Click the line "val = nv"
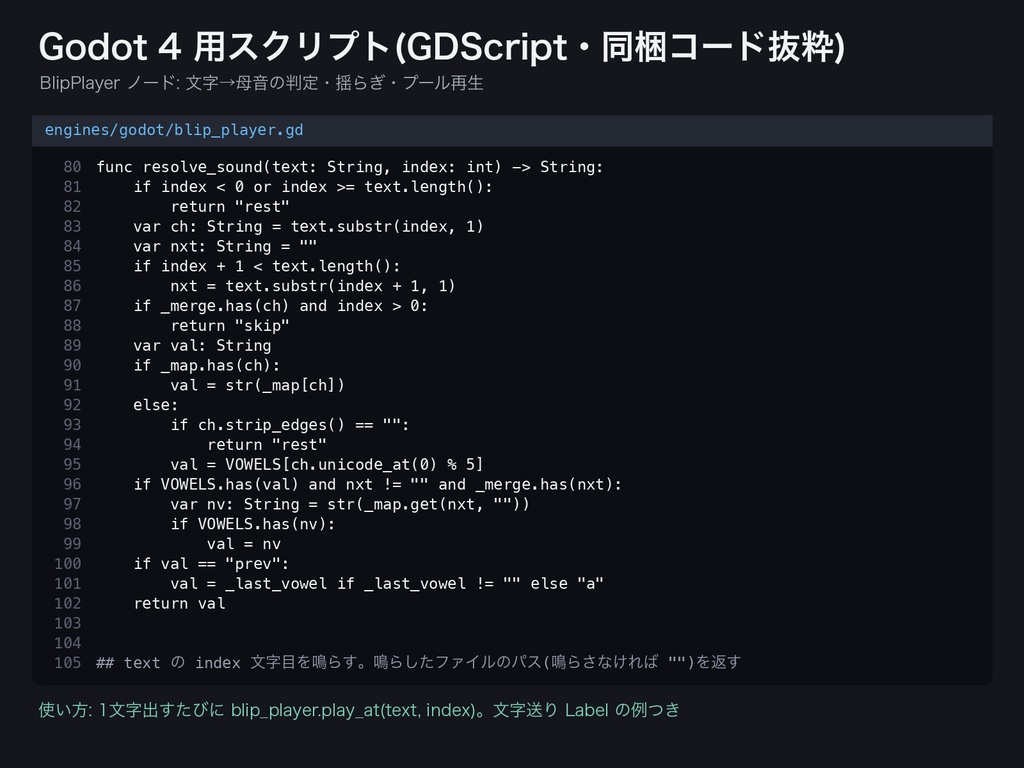The image size is (1024, 768). 244,544
